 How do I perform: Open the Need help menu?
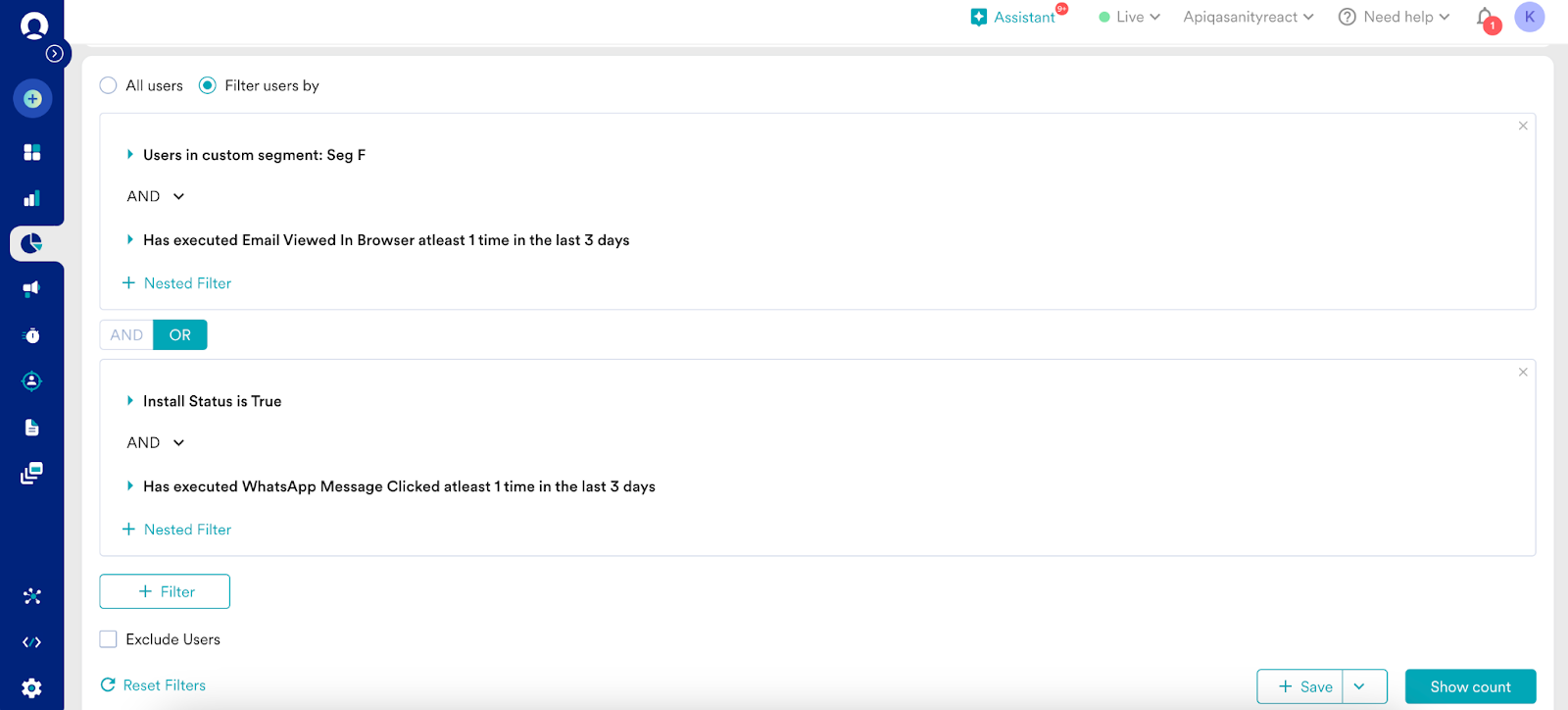click(x=1395, y=17)
